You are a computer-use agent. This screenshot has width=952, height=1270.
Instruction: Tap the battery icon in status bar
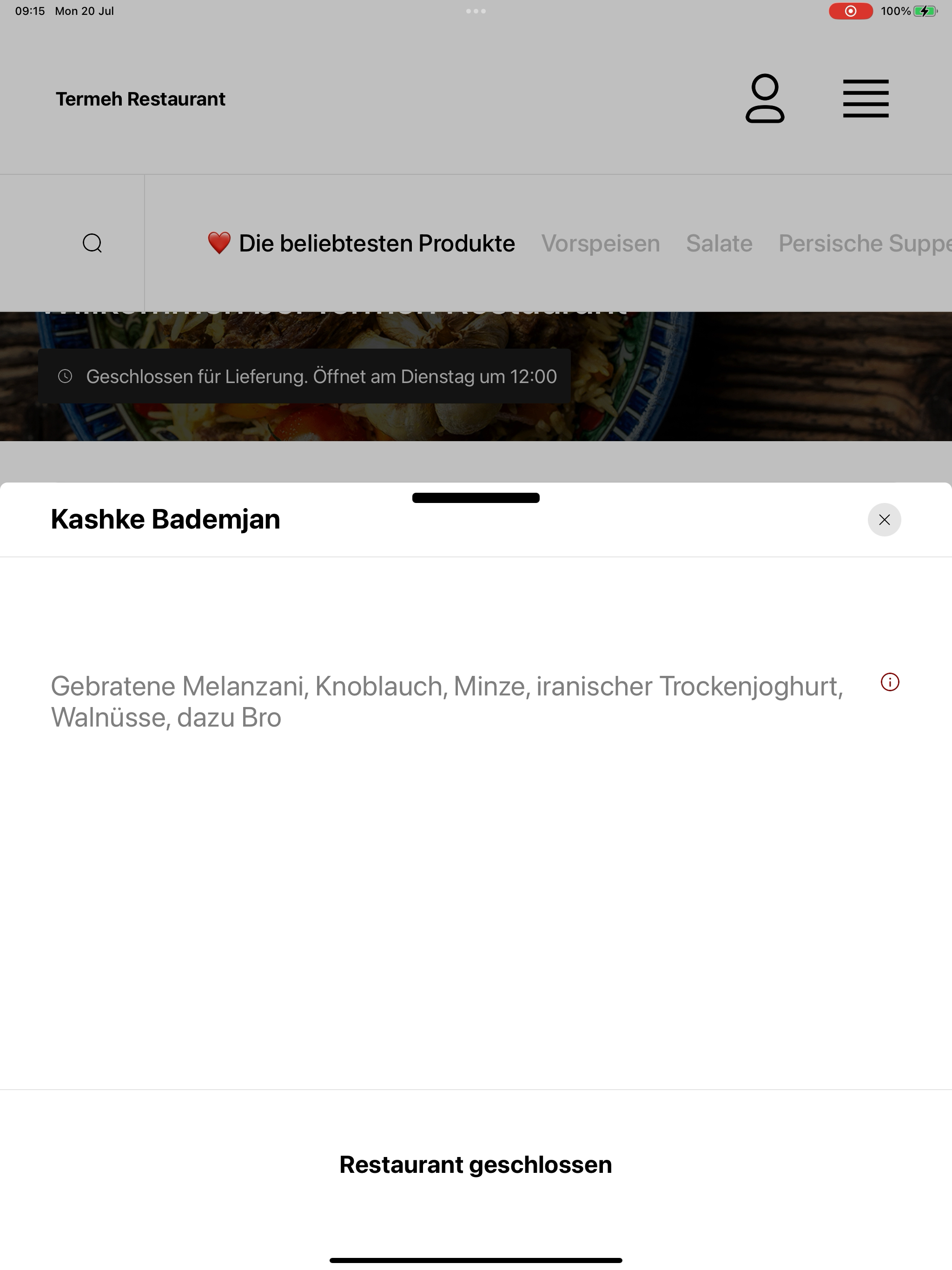coord(925,11)
